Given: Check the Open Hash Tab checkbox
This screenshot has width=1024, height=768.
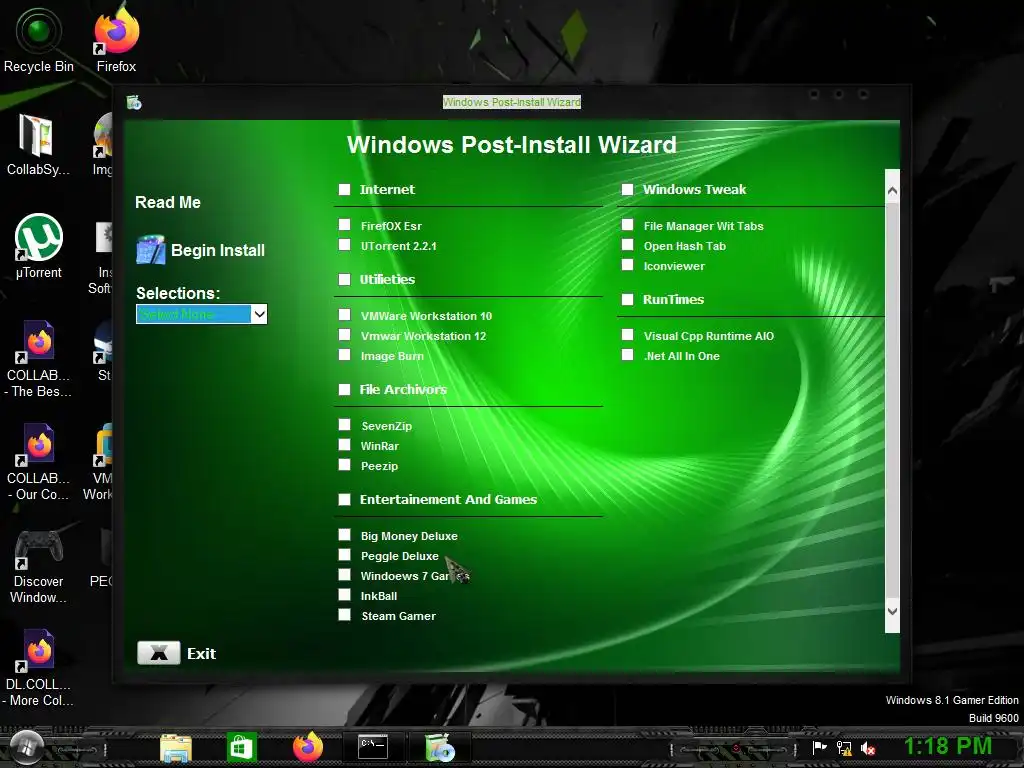Looking at the screenshot, I should click(x=628, y=245).
